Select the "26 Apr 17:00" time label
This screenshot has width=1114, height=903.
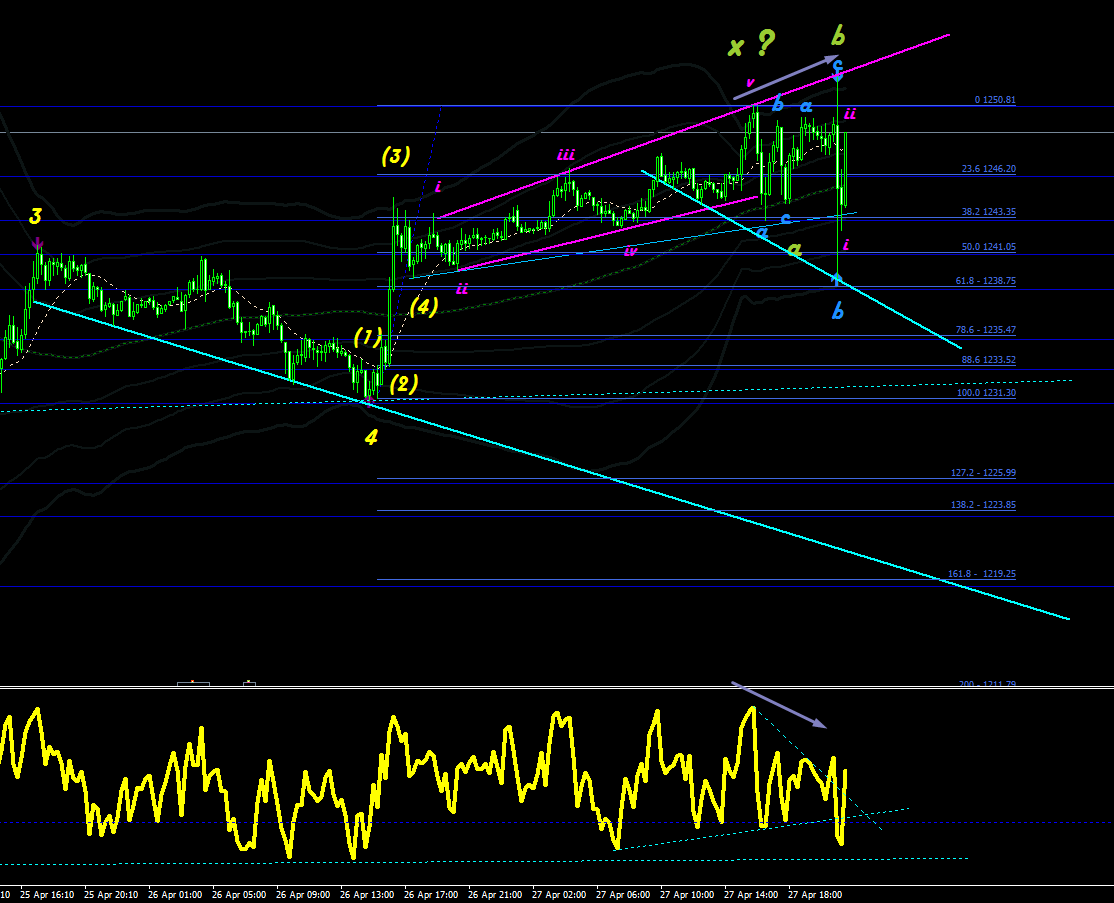click(x=431, y=894)
